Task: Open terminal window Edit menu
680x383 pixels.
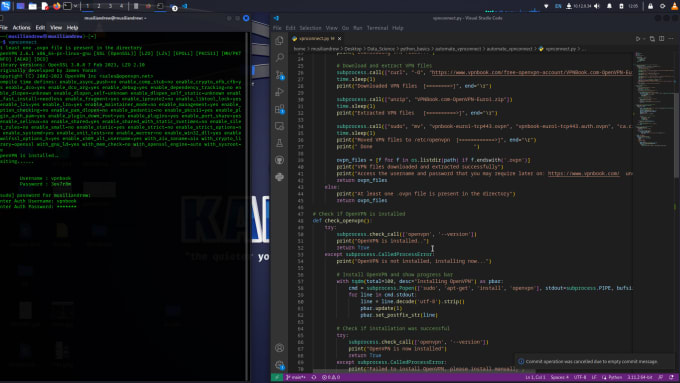Action: coord(40,27)
